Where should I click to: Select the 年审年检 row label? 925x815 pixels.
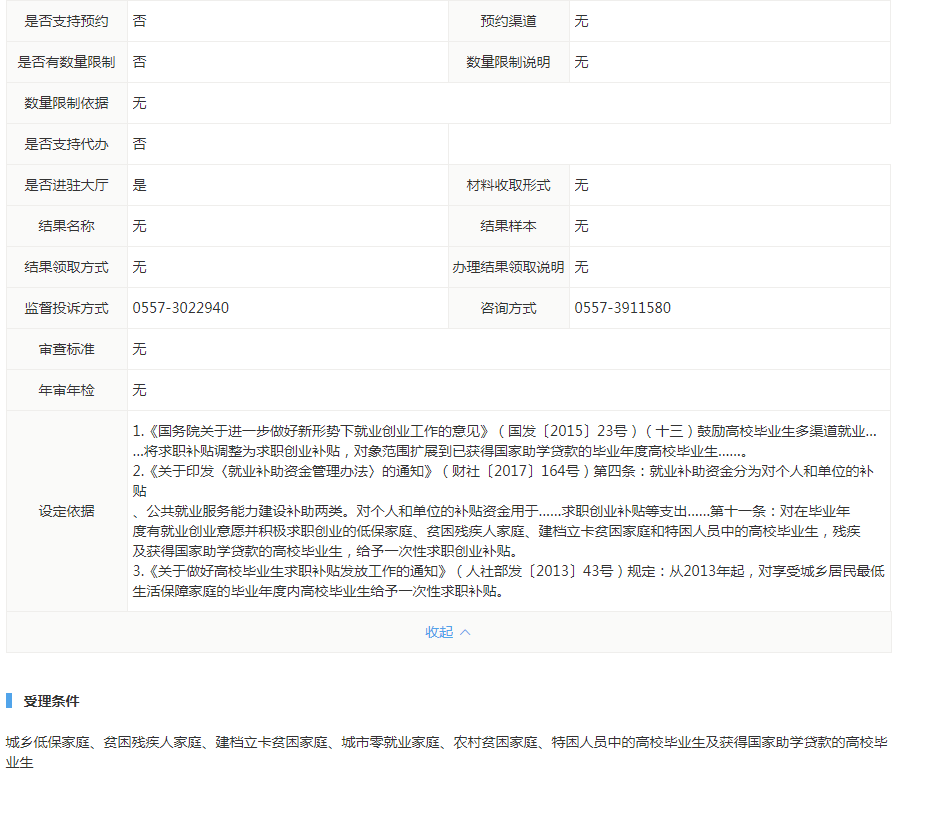point(66,390)
